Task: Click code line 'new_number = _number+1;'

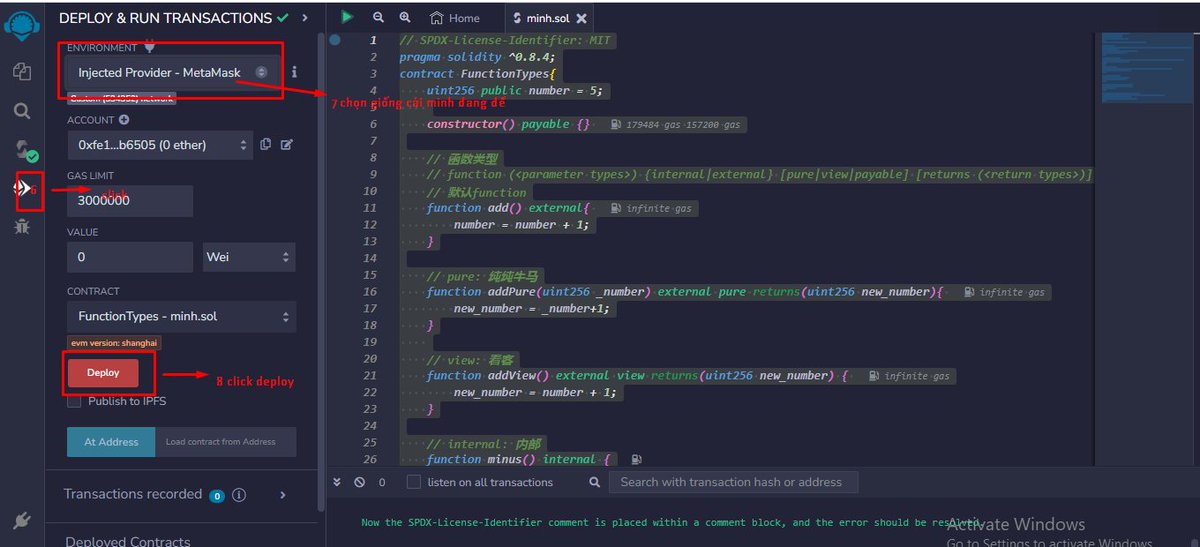Action: [x=531, y=309]
